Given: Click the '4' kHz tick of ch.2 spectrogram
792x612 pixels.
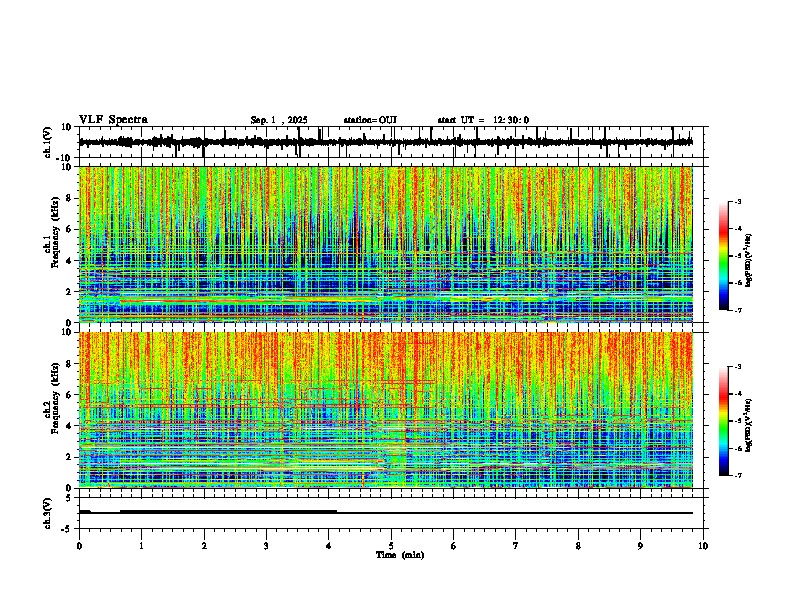Looking at the screenshot, I should click(x=70, y=426).
